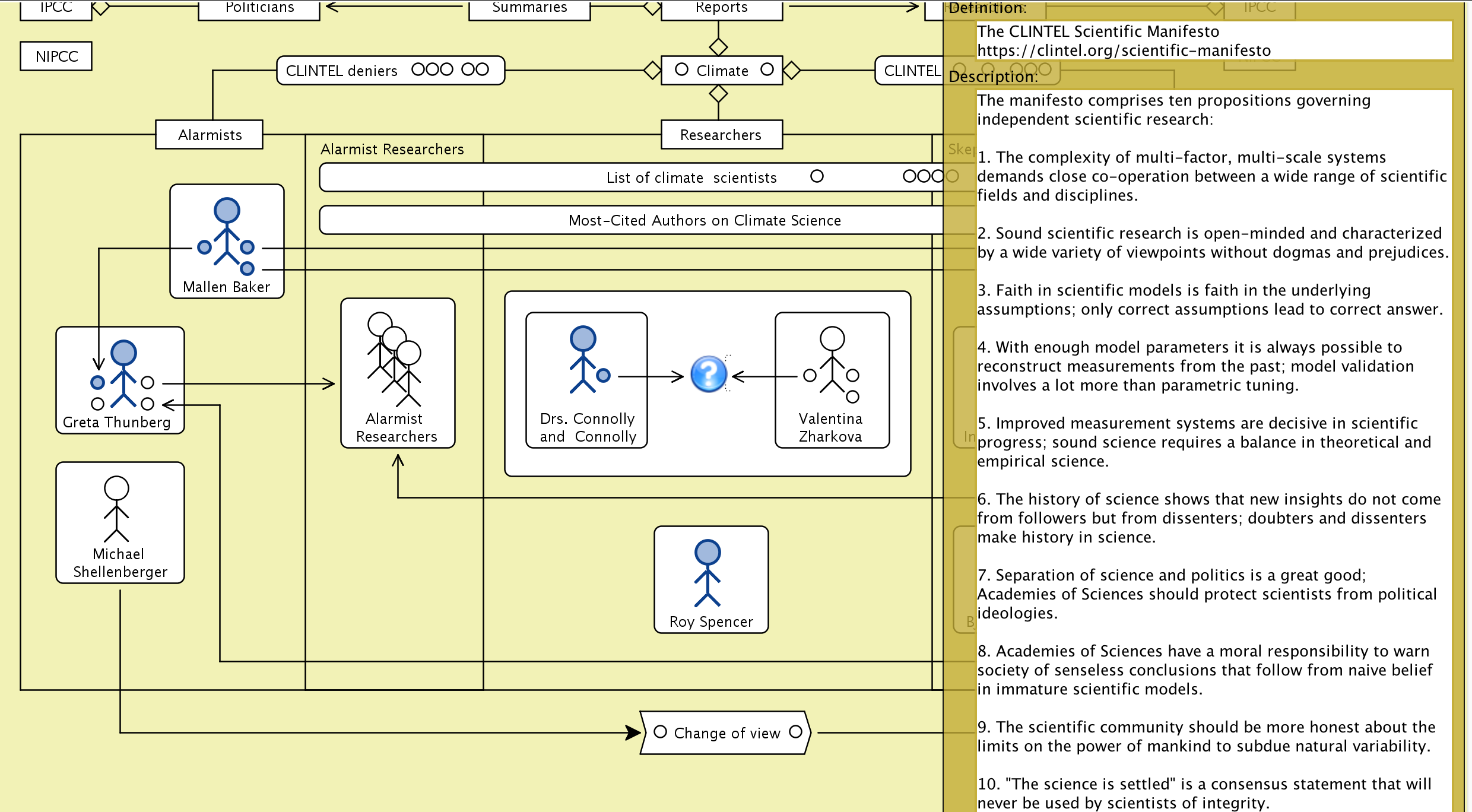Screen dimensions: 1472x812
Task: Select the Greta Thunberg person icon
Action: pos(123,374)
